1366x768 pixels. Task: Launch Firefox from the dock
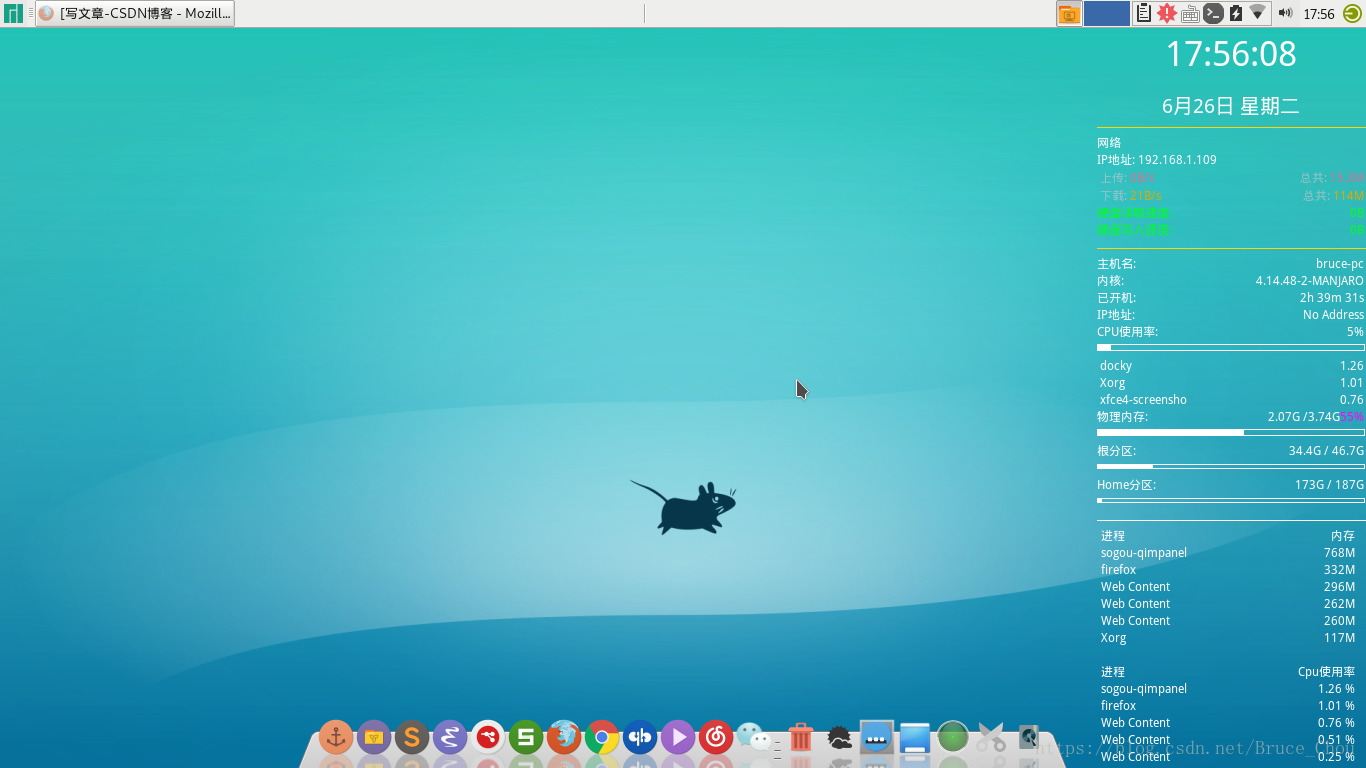(564, 738)
